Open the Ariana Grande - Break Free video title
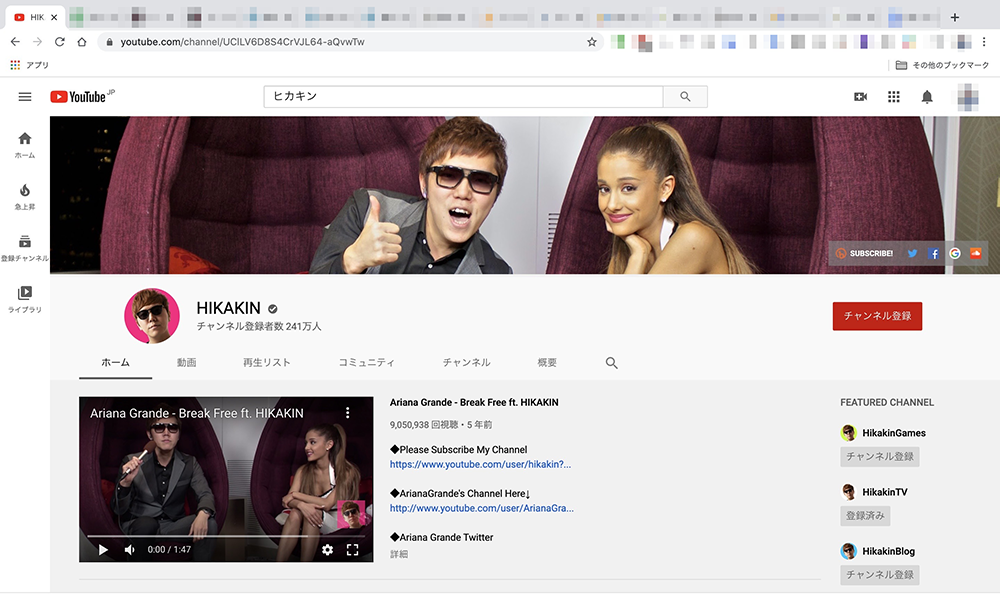This screenshot has height=594, width=1000. (474, 403)
